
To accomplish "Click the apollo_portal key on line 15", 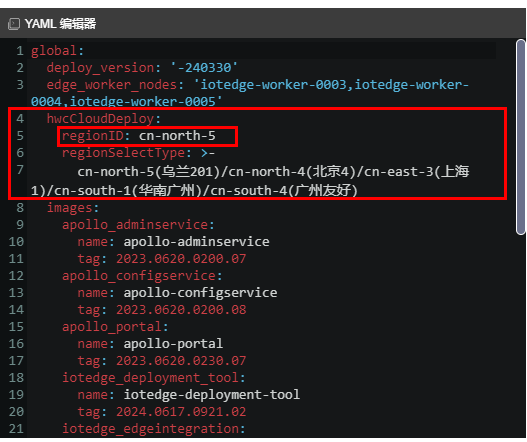I will click(x=112, y=327).
